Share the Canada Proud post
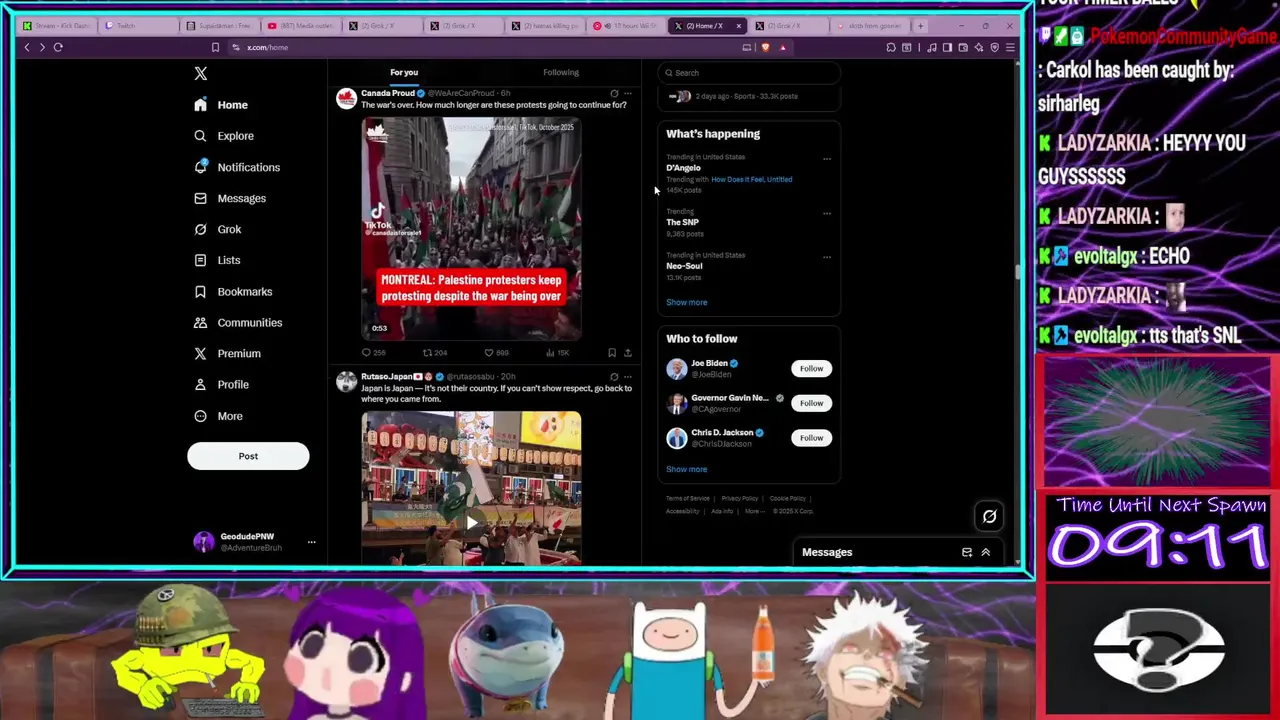1280x720 pixels. coord(628,353)
